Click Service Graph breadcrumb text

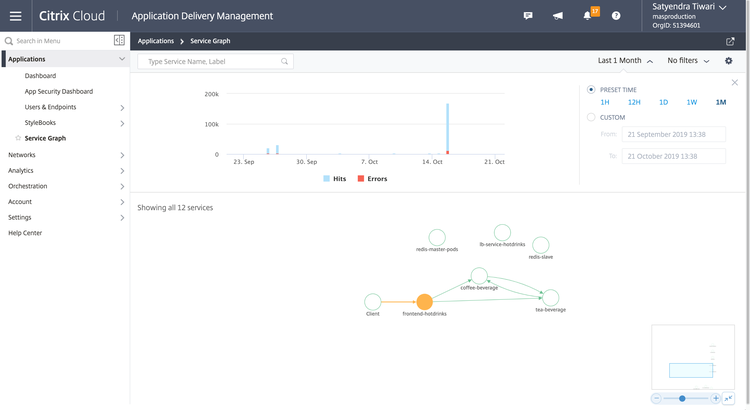(210, 41)
